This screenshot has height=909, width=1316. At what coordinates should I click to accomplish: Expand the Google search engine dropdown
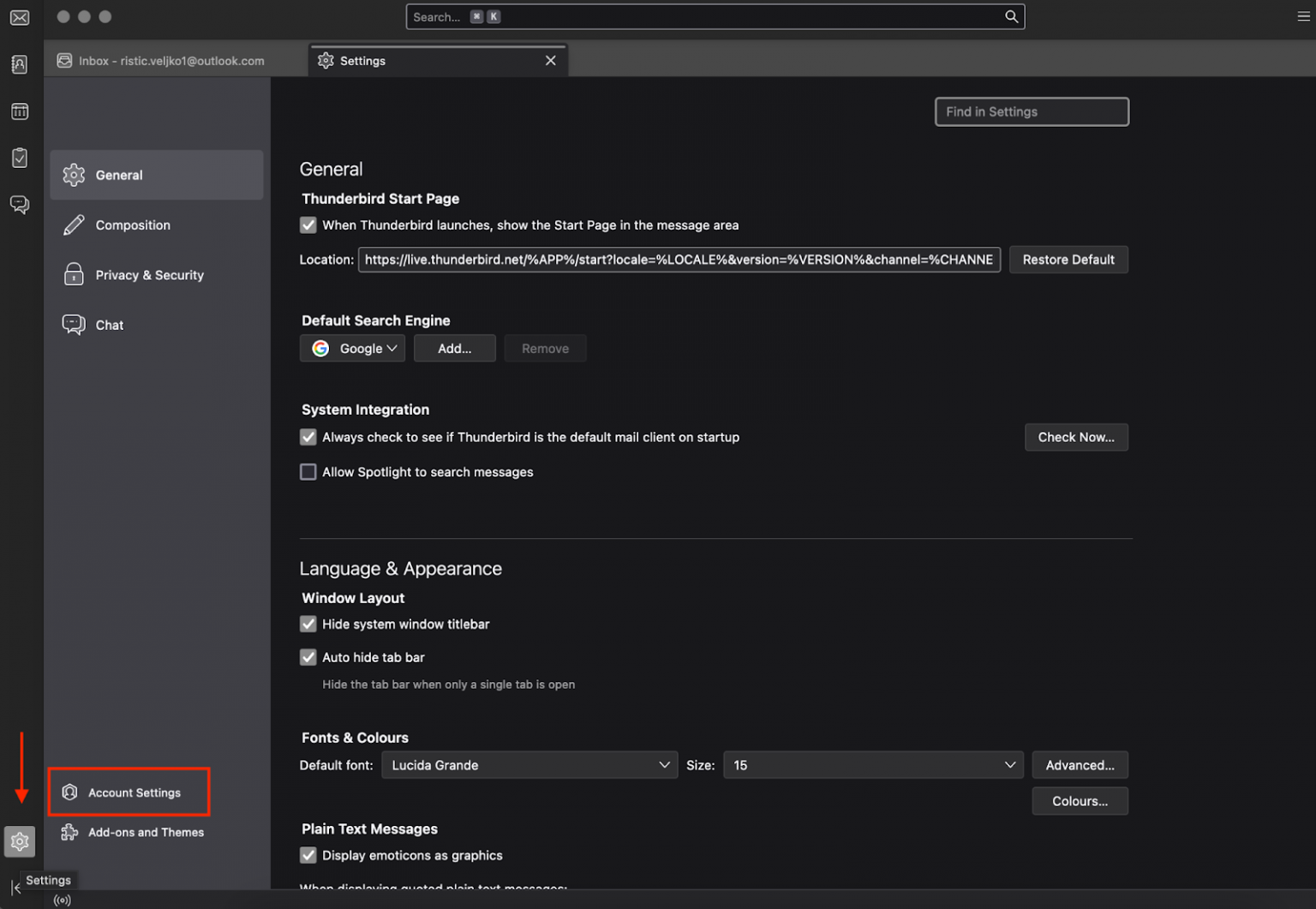(353, 349)
